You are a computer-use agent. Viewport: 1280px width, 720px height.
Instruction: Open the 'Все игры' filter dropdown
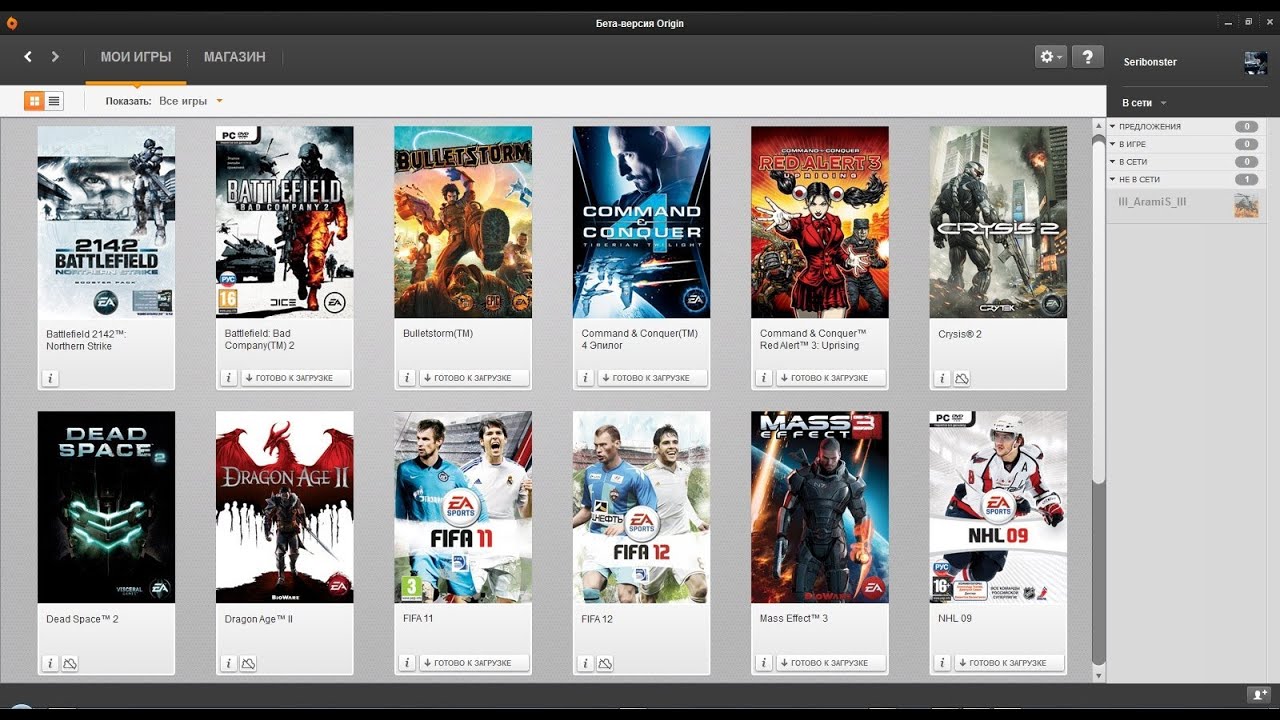pyautogui.click(x=191, y=101)
